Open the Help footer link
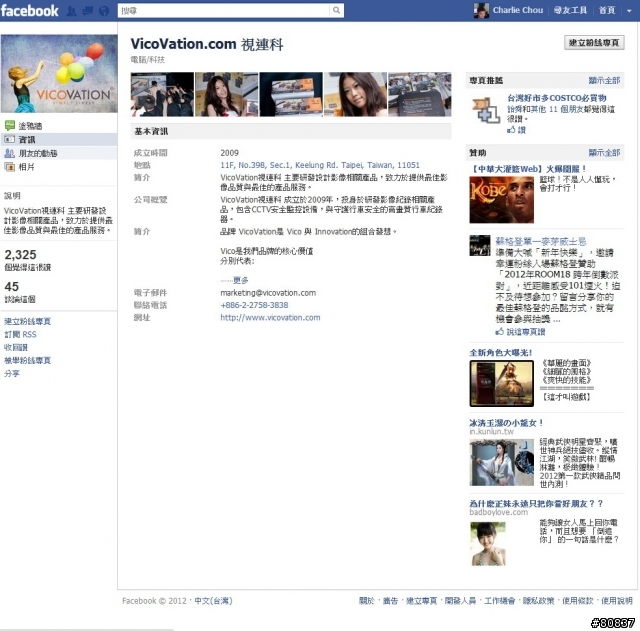The image size is (640, 631). 617,601
